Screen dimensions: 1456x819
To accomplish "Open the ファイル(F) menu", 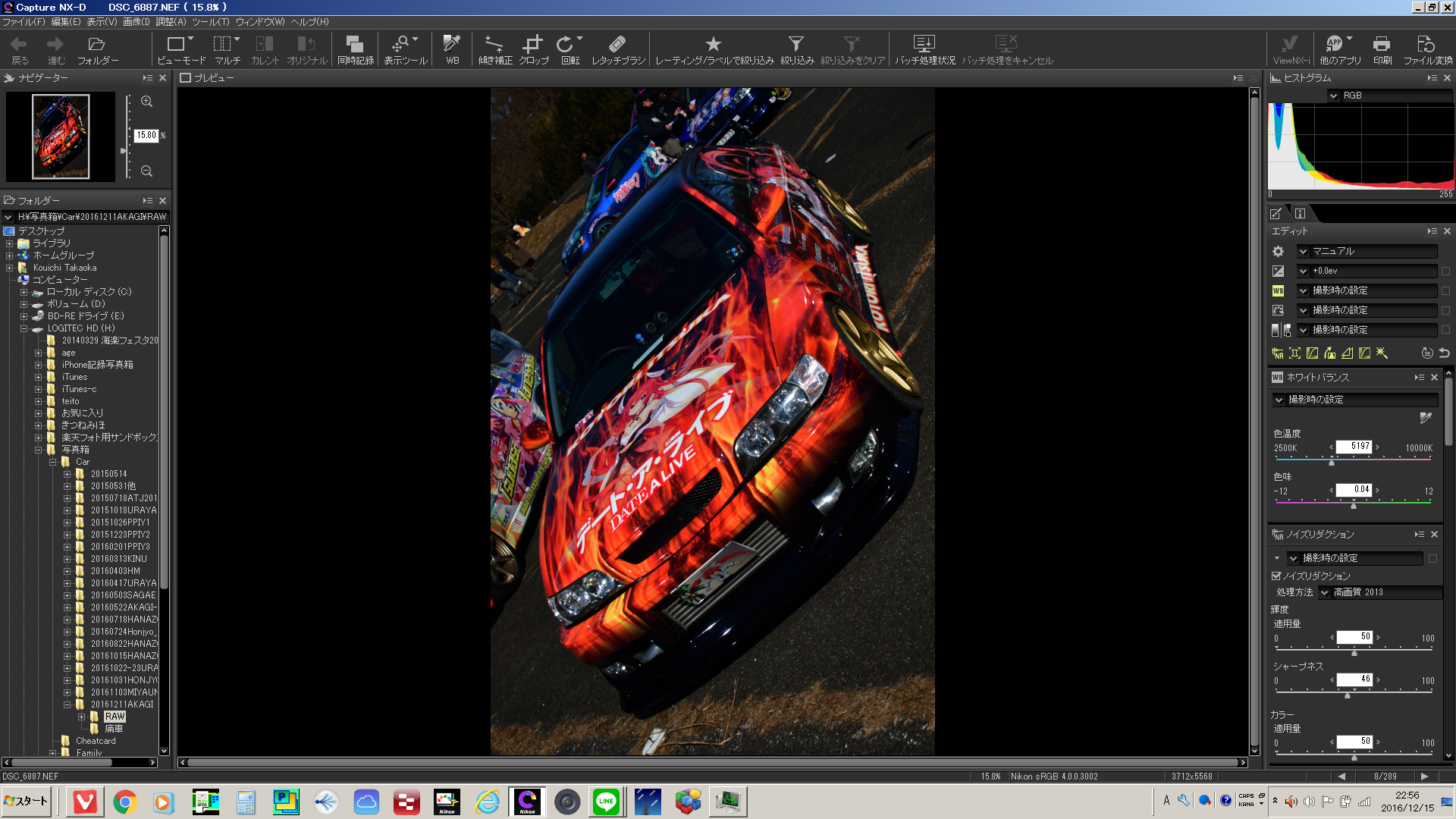I will click(x=24, y=22).
